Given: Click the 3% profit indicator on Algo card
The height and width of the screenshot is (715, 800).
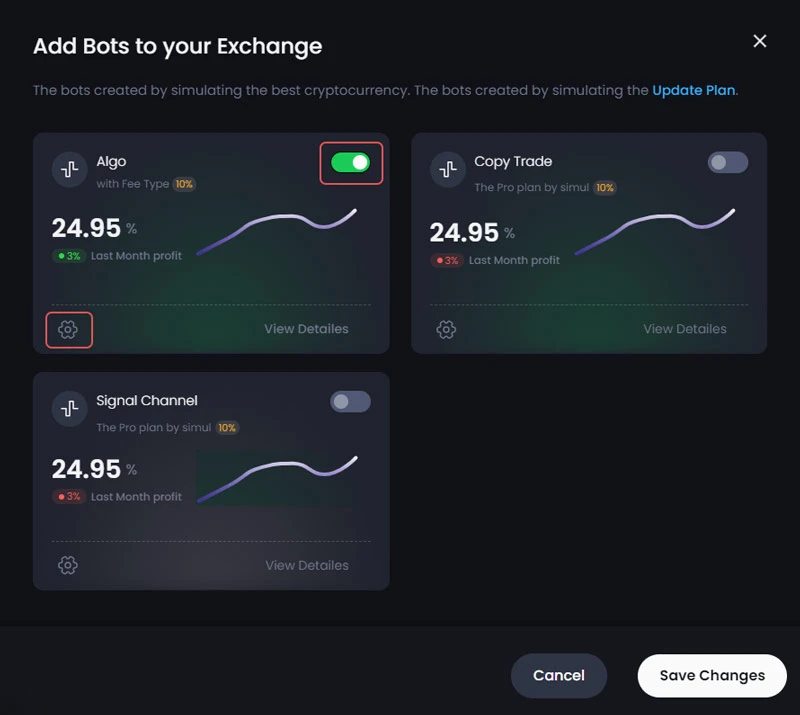Looking at the screenshot, I should (x=70, y=255).
